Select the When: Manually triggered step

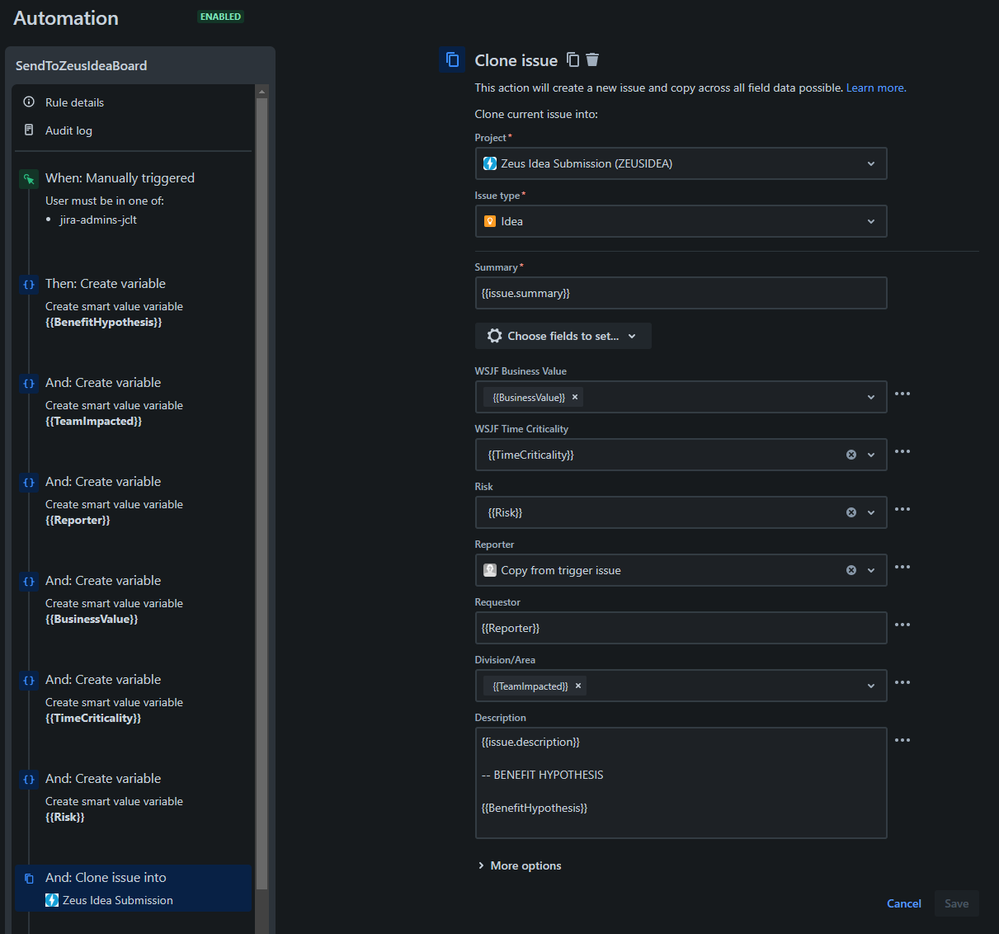click(133, 199)
